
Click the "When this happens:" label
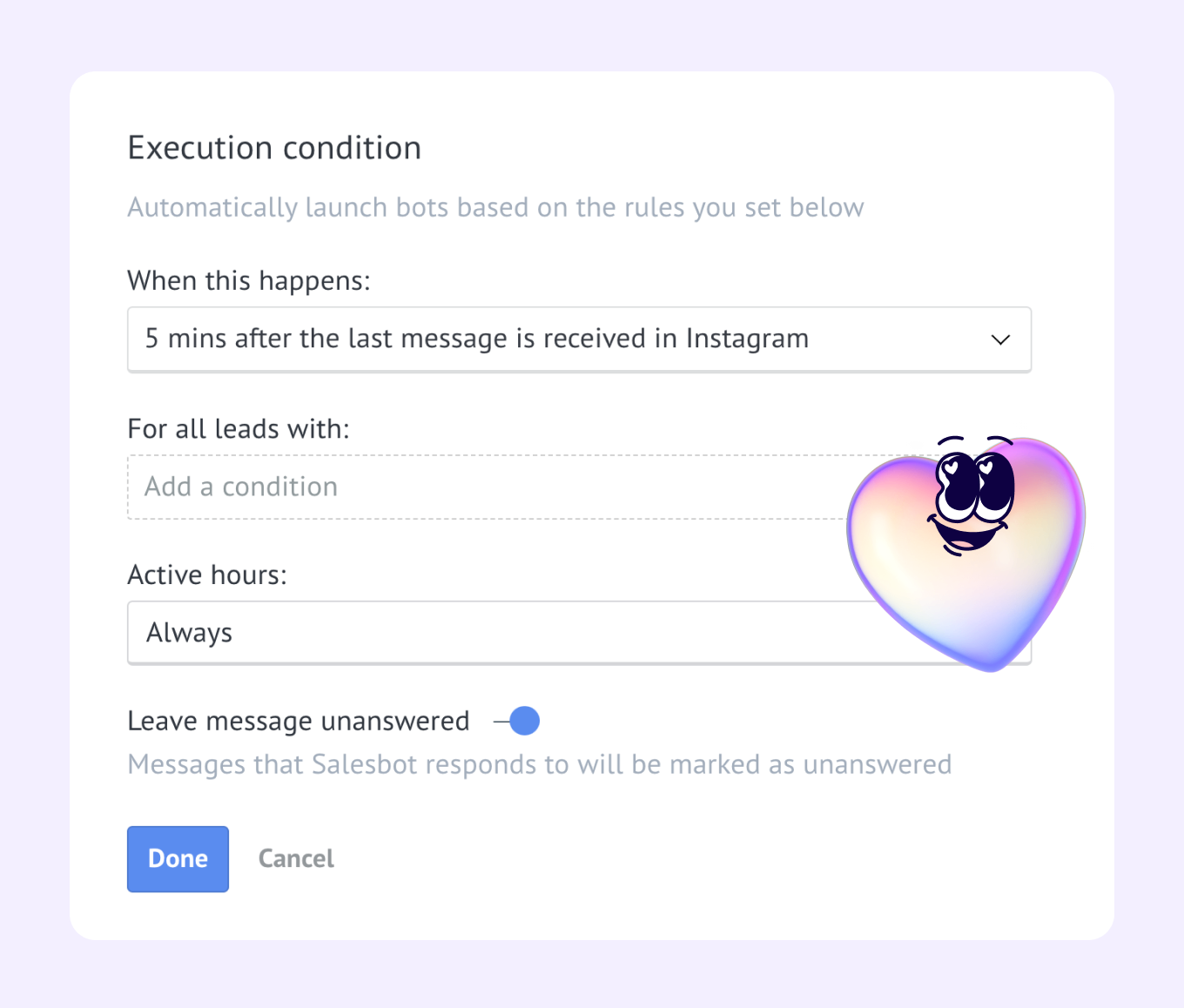(x=249, y=281)
